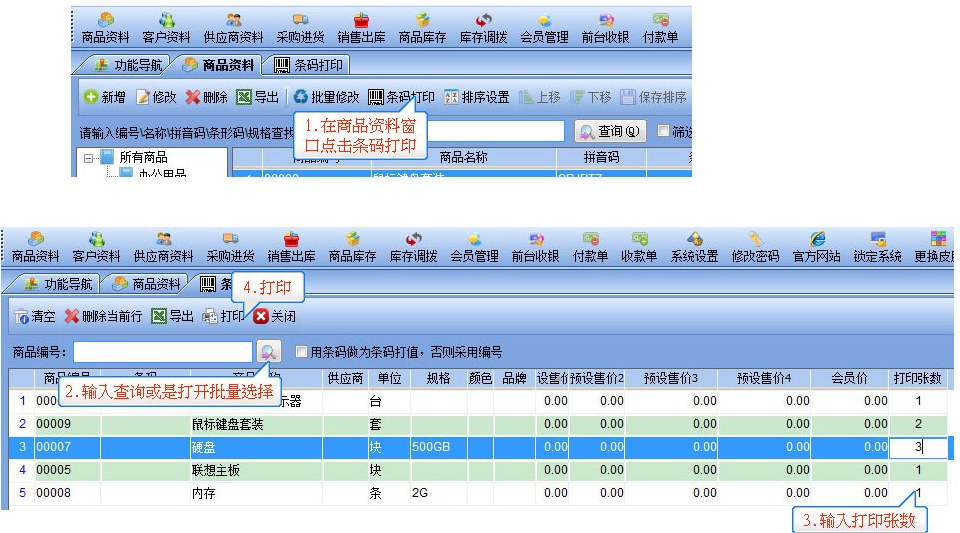Click the 删除 delete button
960x533 pixels.
[206, 97]
